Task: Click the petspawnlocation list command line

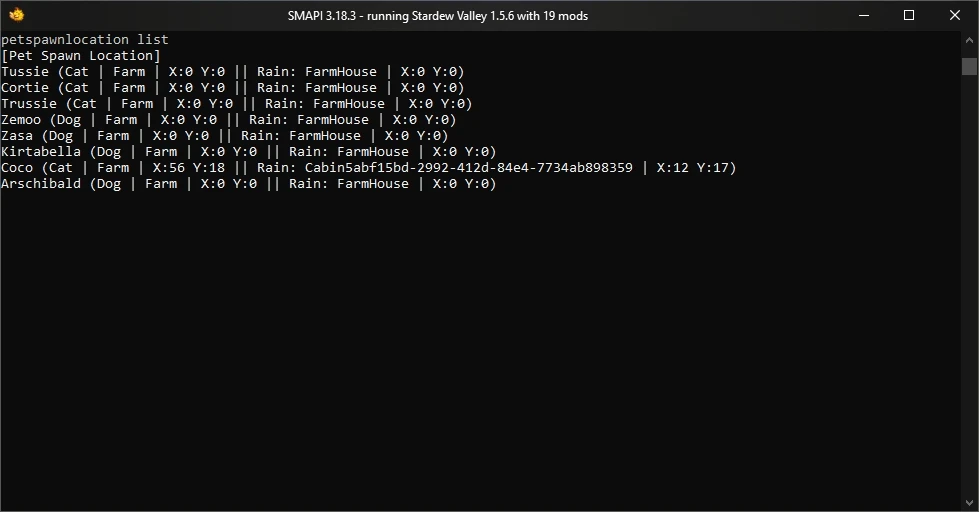Action: tap(85, 40)
